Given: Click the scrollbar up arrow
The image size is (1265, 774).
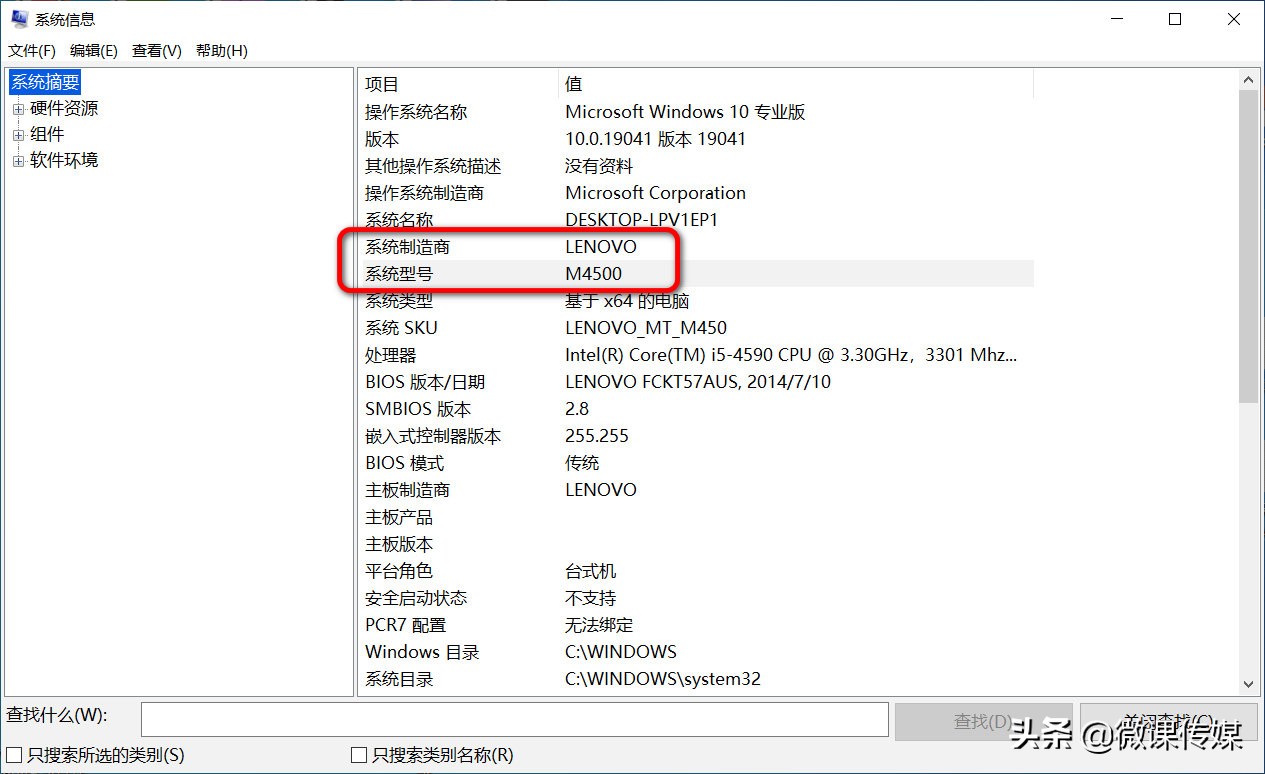Looking at the screenshot, I should 1248,78.
